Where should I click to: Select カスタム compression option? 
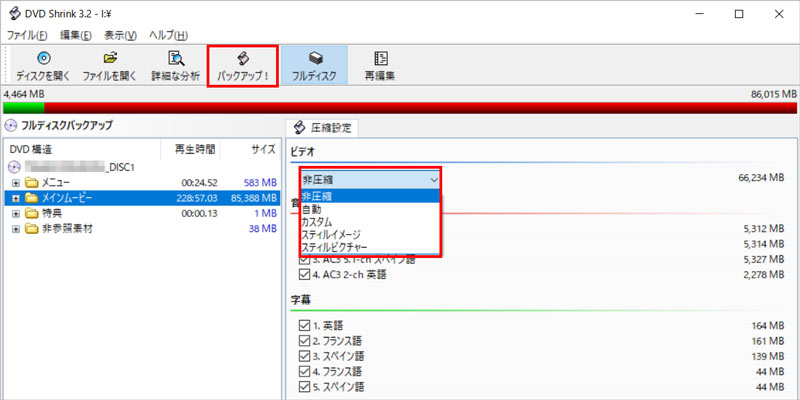(x=319, y=221)
